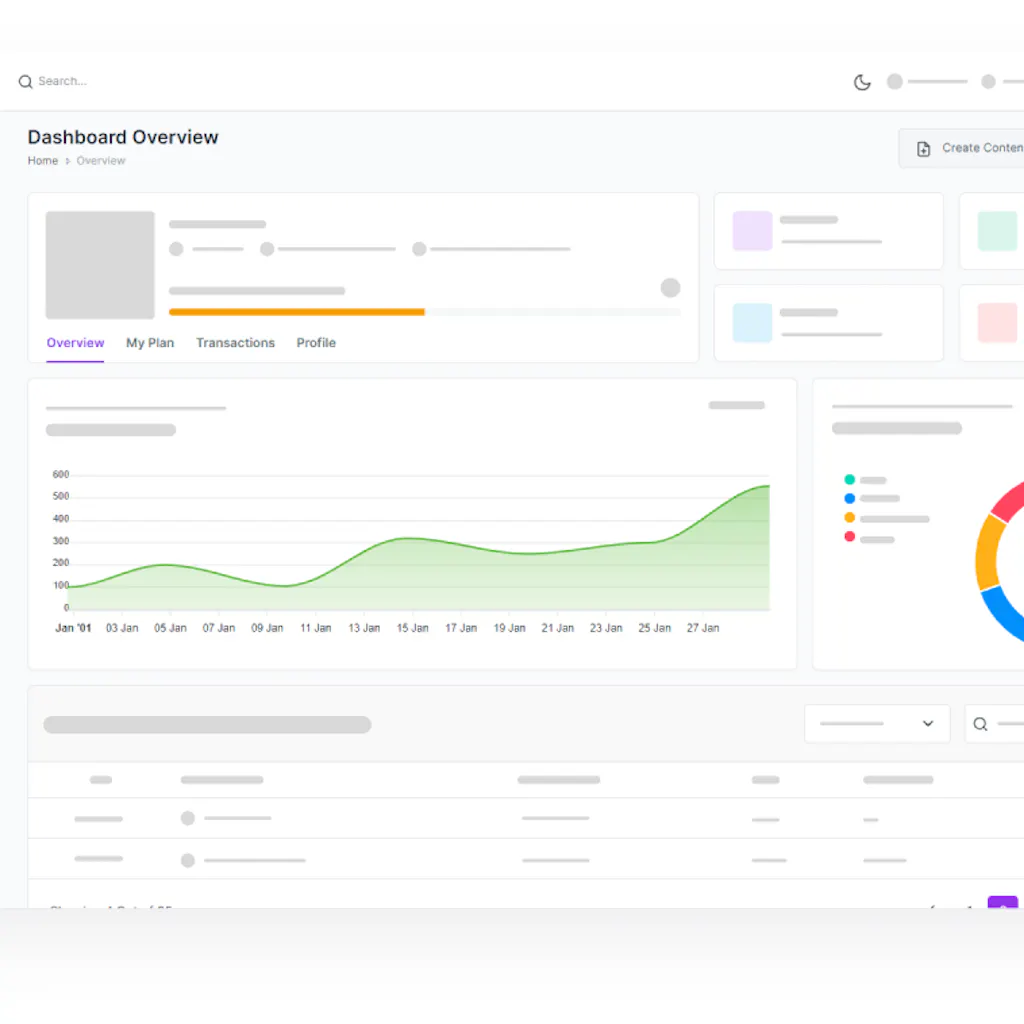Image resolution: width=1024 pixels, height=1024 pixels.
Task: Click the orange segment of the donut chart
Action: [x=987, y=555]
